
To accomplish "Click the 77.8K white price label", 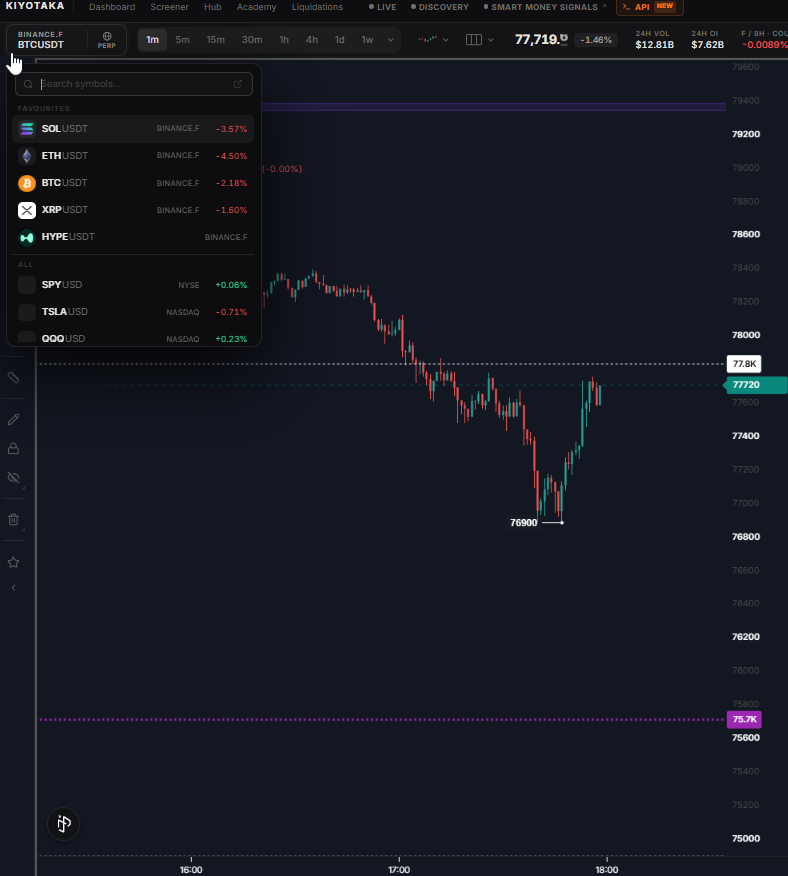I will tap(744, 364).
